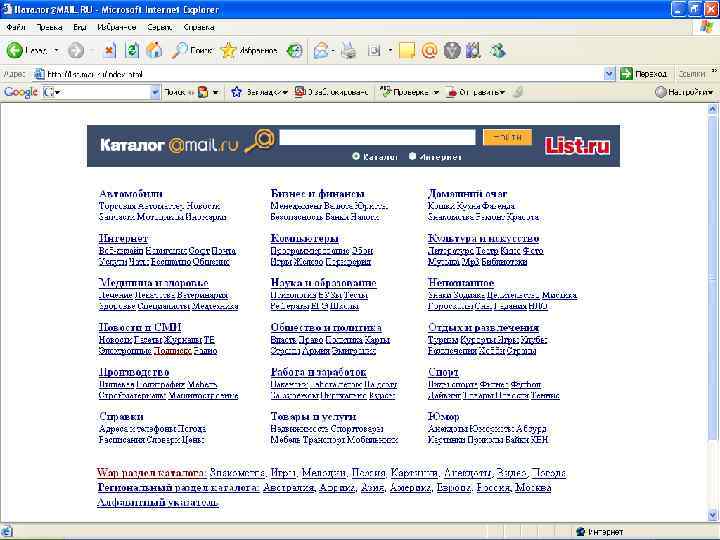Click the magnifier logo beside Каталог @mail.ru
720x540 pixels.
[259, 141]
